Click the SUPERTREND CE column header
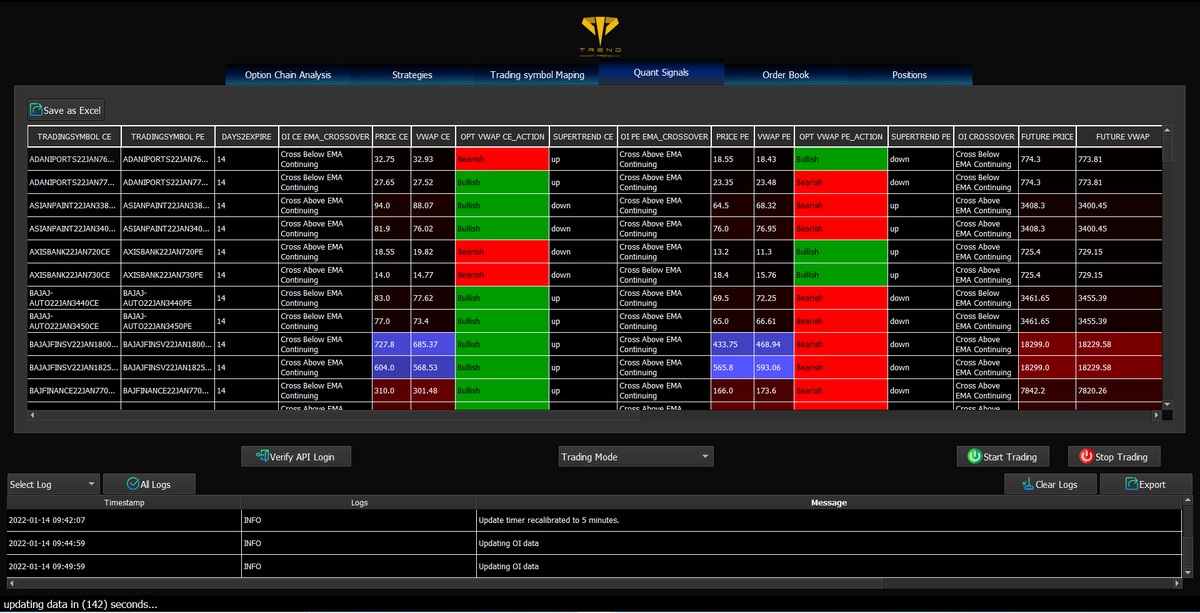Viewport: 1200px width, 613px height. coord(583,136)
